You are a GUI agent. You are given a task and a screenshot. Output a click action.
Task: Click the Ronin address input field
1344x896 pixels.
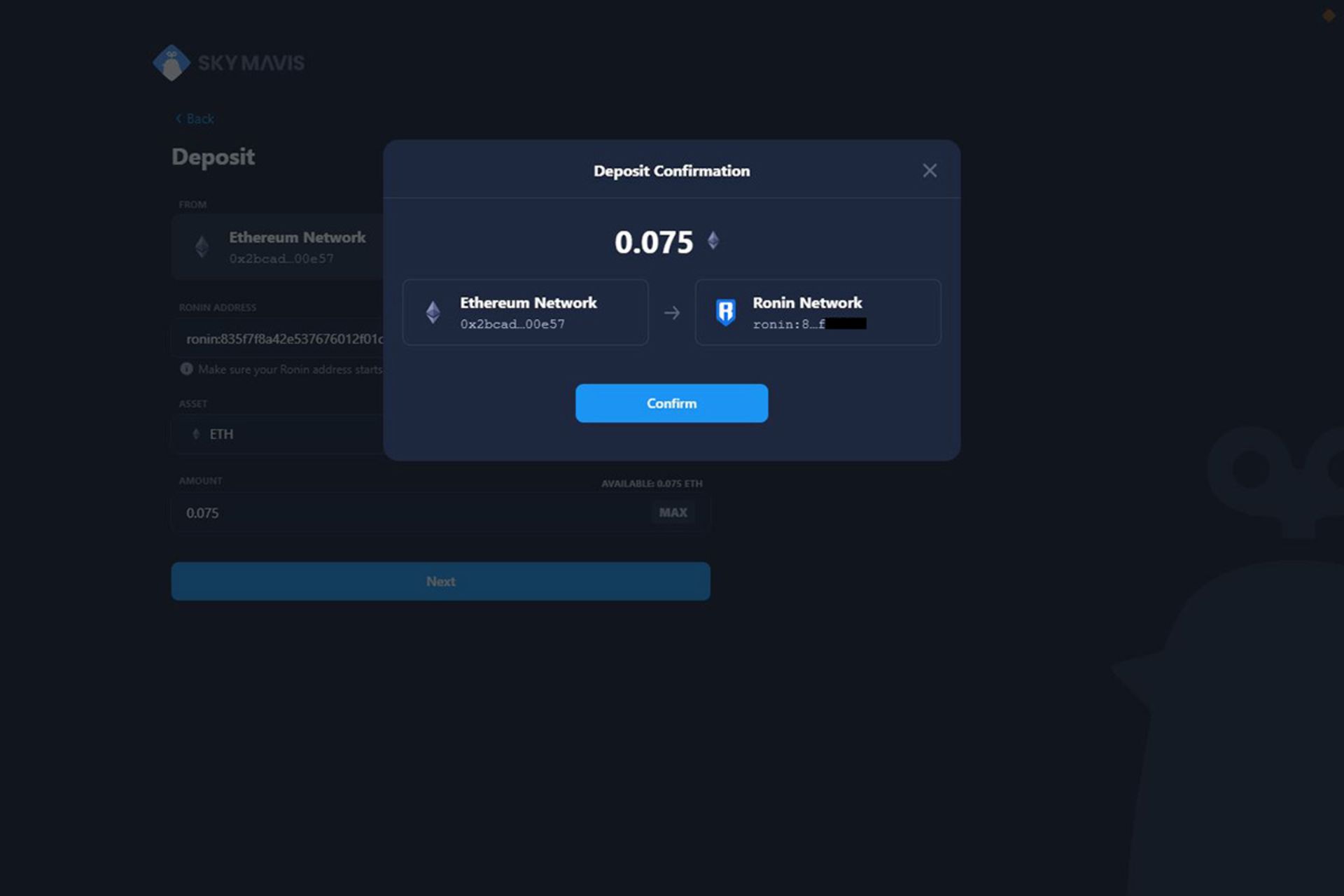click(277, 339)
